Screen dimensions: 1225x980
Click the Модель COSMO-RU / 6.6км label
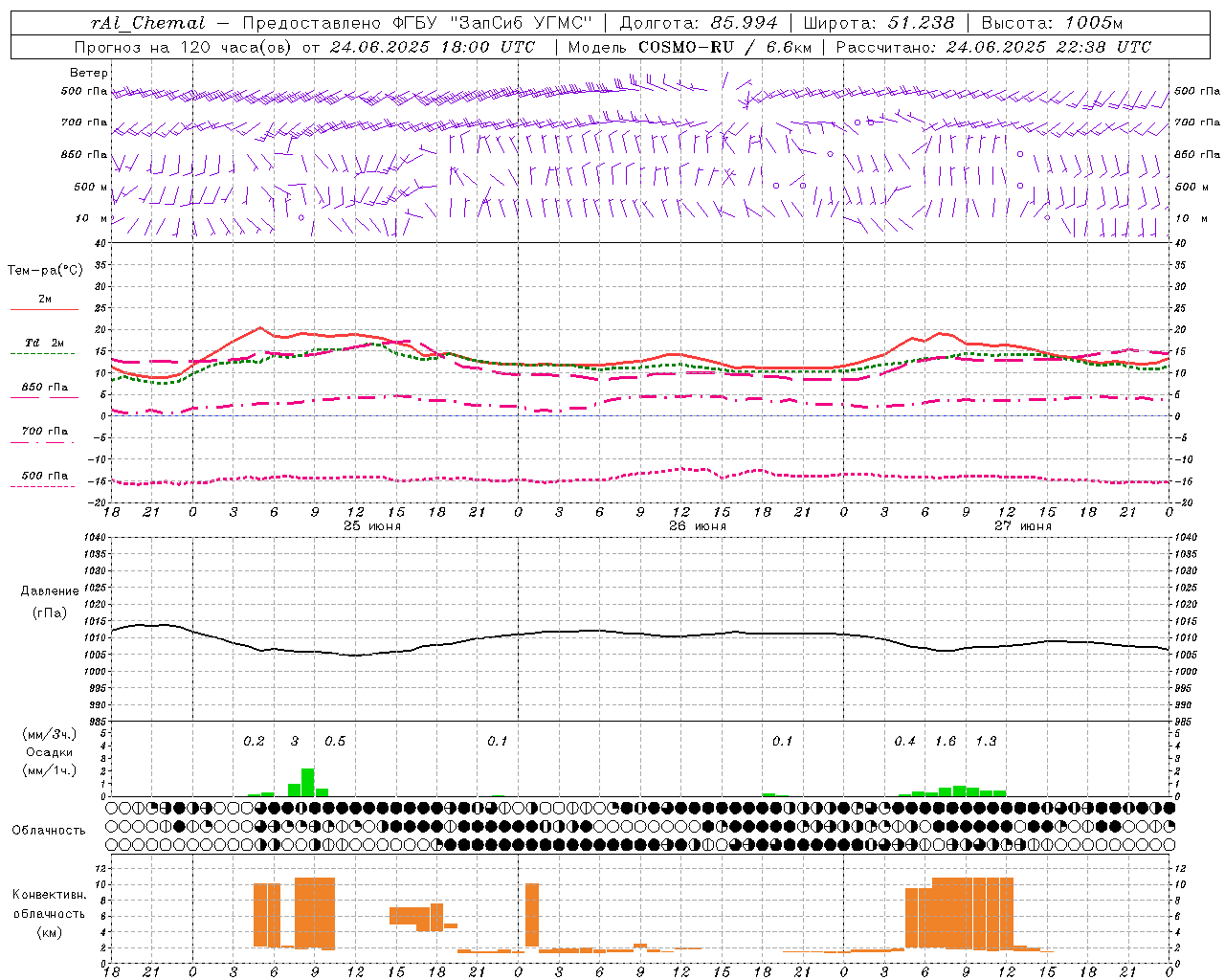coord(689,47)
